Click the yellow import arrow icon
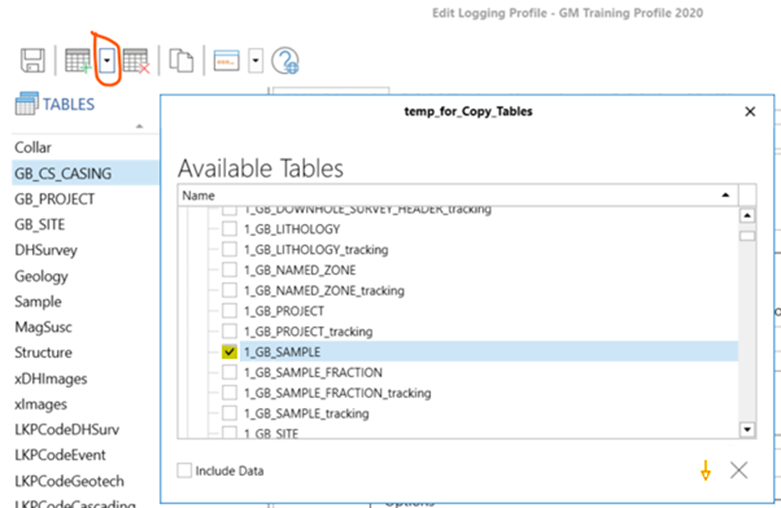The width and height of the screenshot is (781, 508). pyautogui.click(x=706, y=470)
